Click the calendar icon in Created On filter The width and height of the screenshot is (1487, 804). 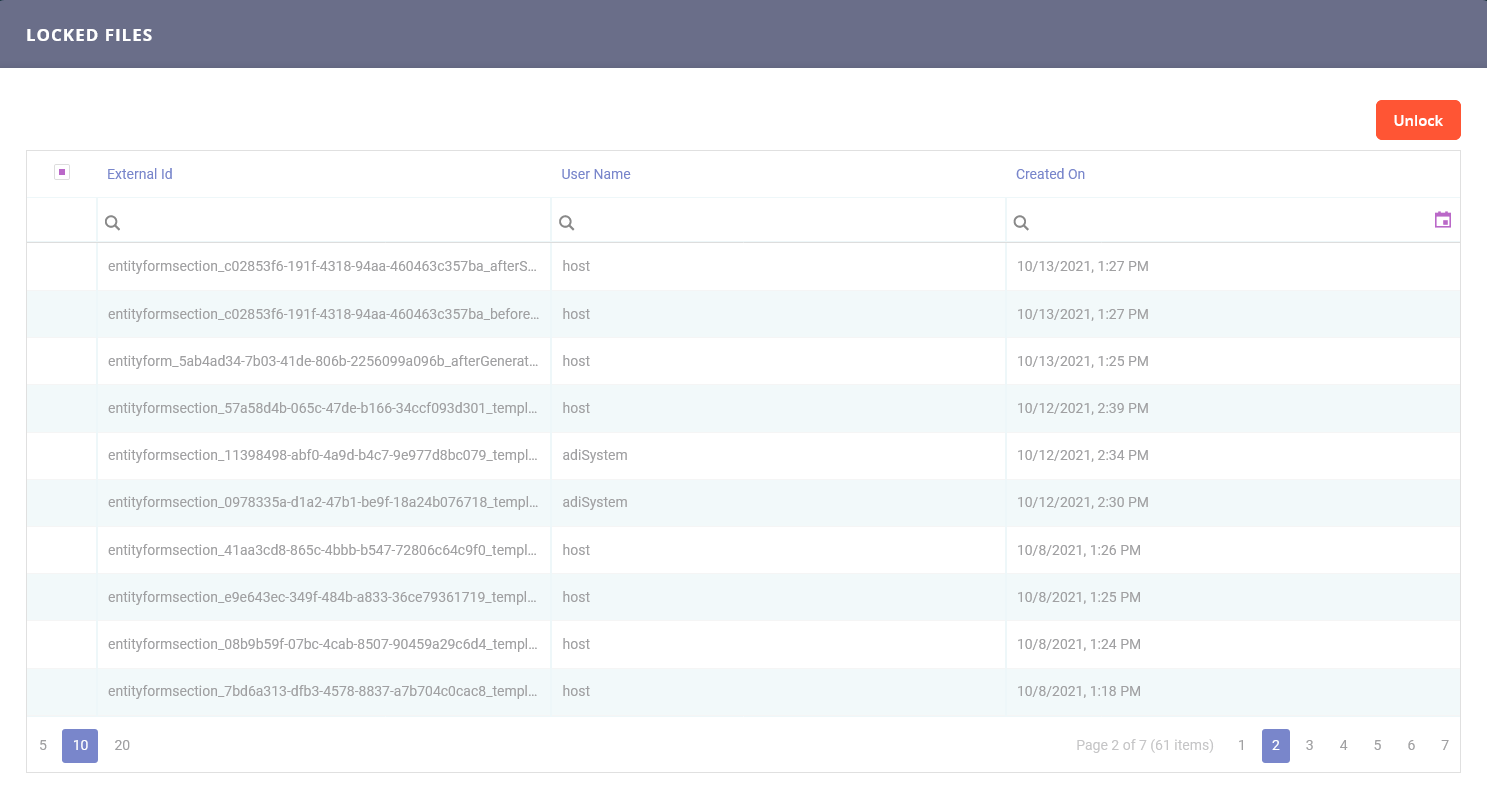pos(1442,220)
